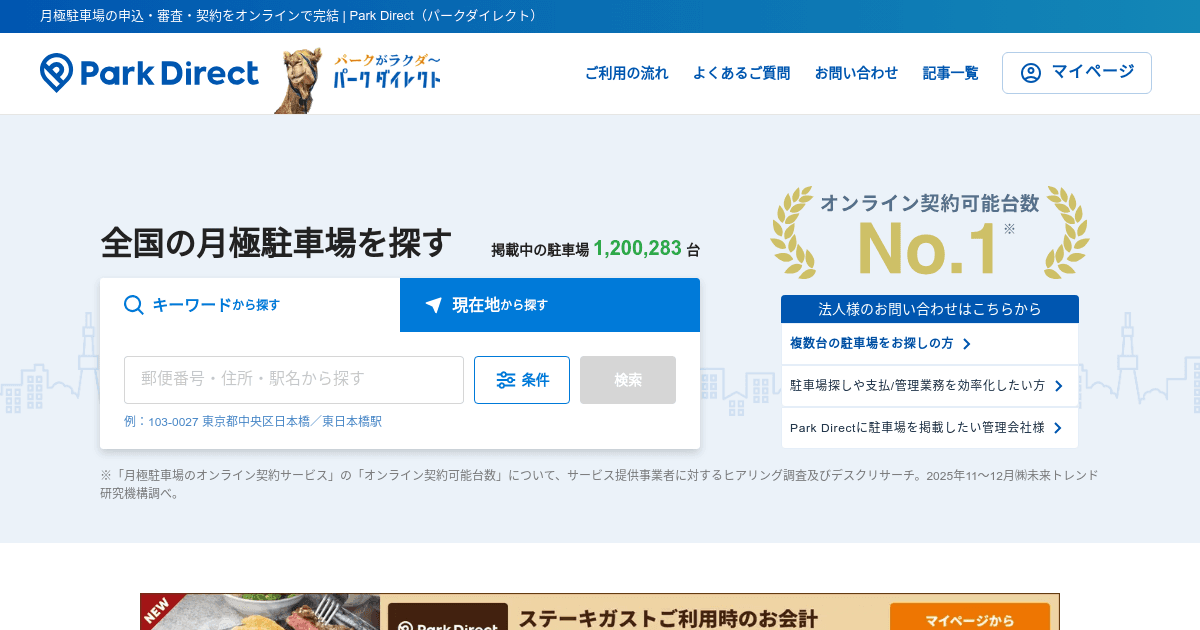Open よくあるご質問 page
The width and height of the screenshot is (1200, 630).
point(741,73)
